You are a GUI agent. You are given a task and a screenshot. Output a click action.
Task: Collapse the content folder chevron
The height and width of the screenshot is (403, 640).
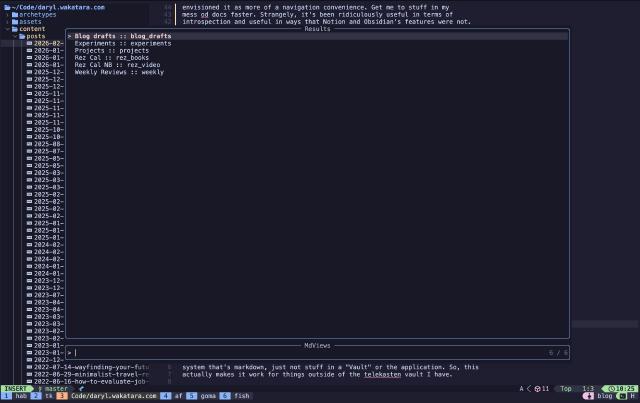coord(8,29)
